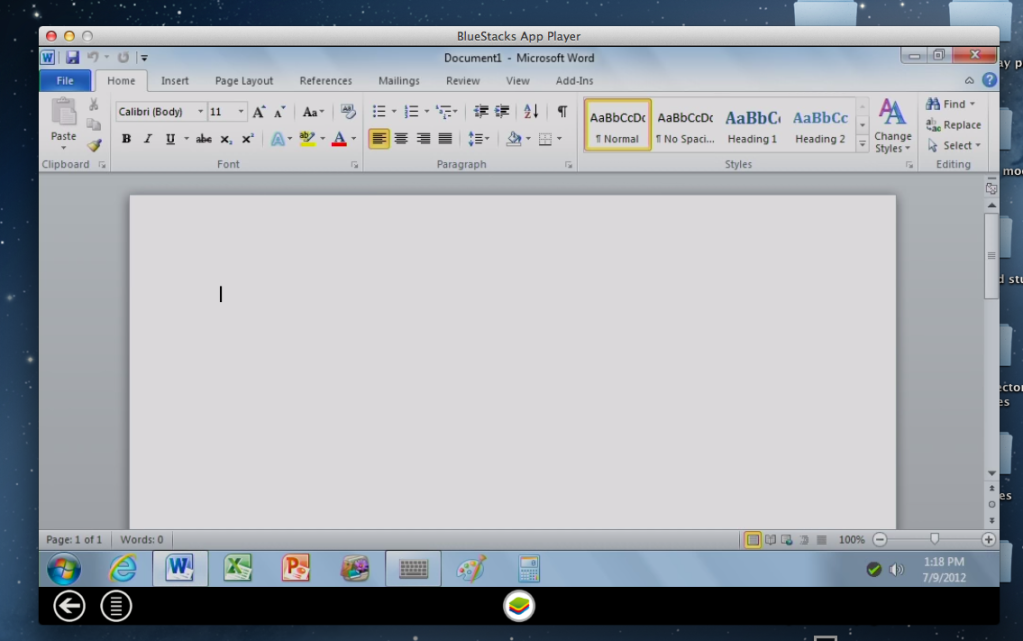Click the BlueStacks back arrow button

pyautogui.click(x=69, y=606)
